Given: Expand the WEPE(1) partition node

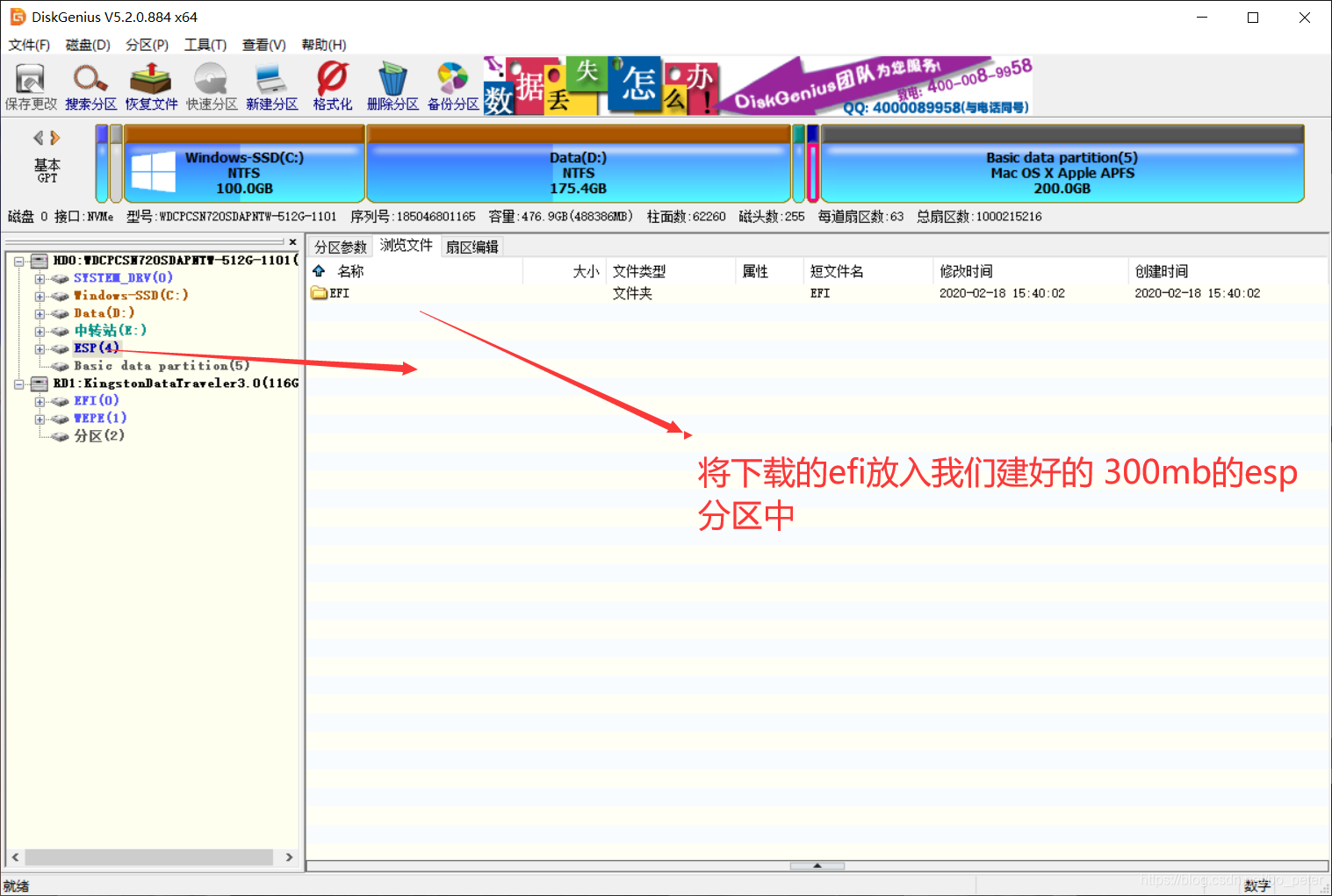Looking at the screenshot, I should [40, 419].
